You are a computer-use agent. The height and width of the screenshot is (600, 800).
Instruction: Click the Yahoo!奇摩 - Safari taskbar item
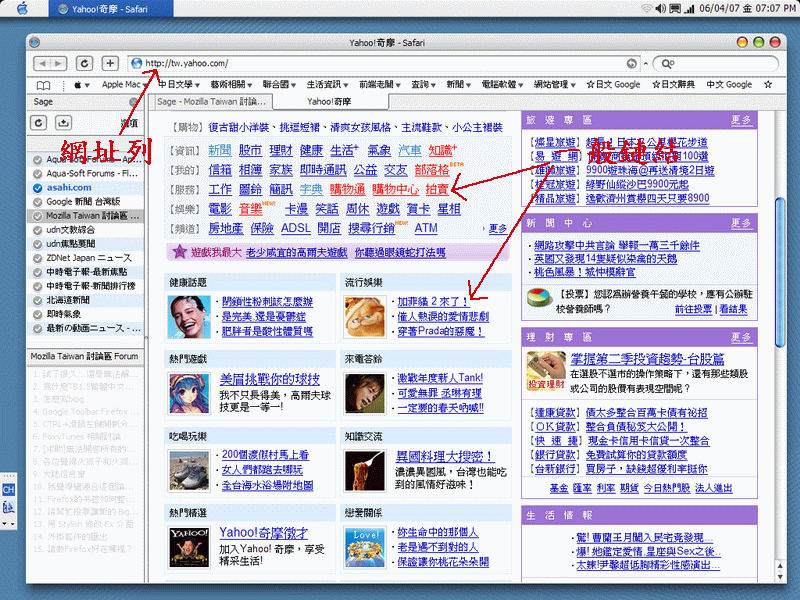(111, 9)
